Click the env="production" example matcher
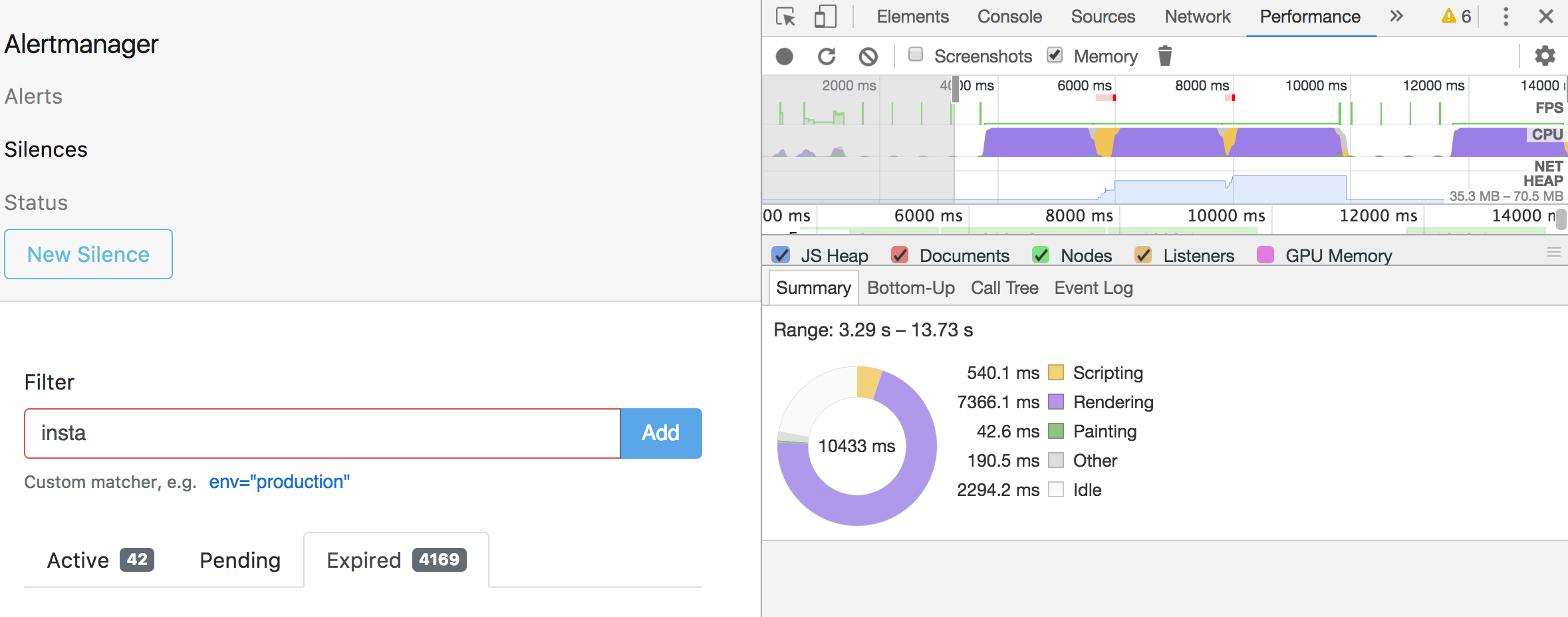Viewport: 1568px width, 617px height. click(x=279, y=482)
